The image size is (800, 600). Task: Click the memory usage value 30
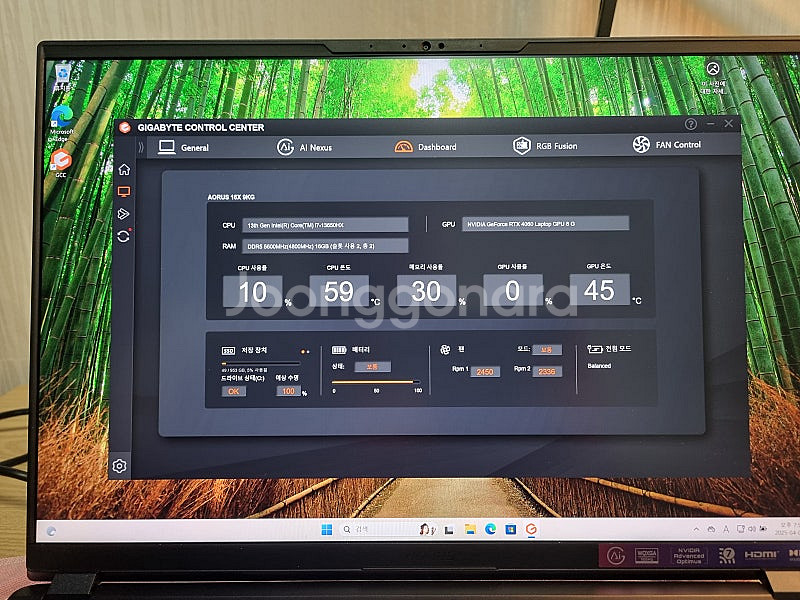coord(426,291)
